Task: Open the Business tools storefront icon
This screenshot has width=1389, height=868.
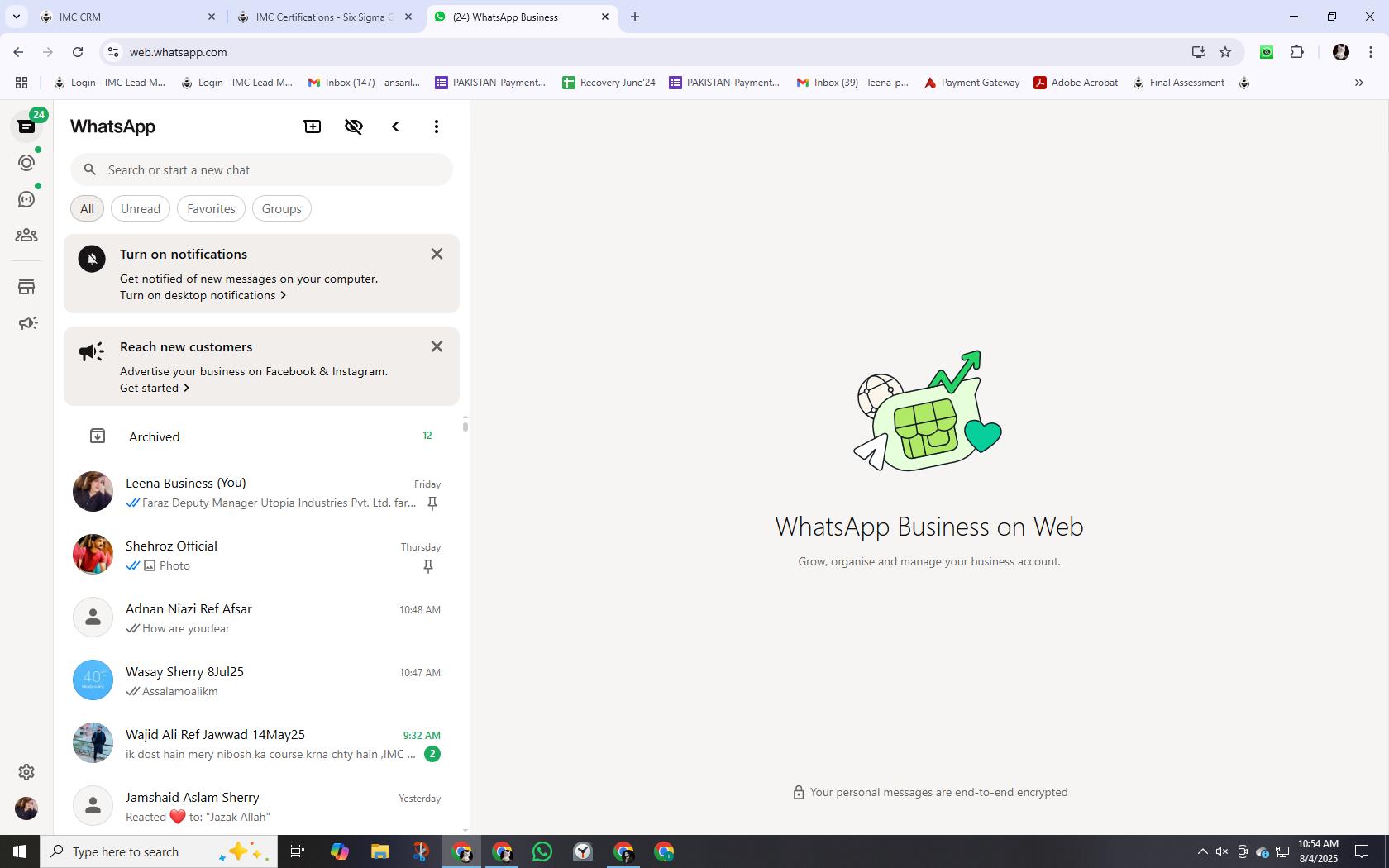Action: pos(26,287)
